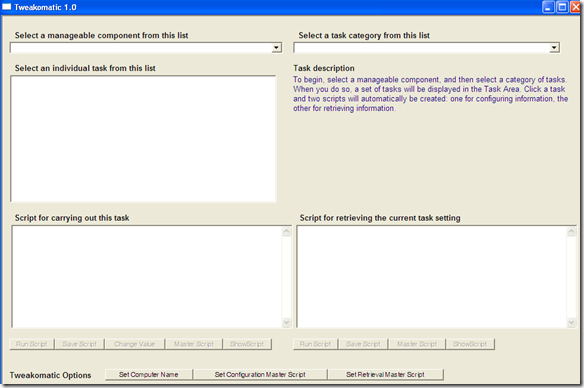Click 'Select a task category from this list' label
The height and width of the screenshot is (388, 584).
click(x=364, y=35)
